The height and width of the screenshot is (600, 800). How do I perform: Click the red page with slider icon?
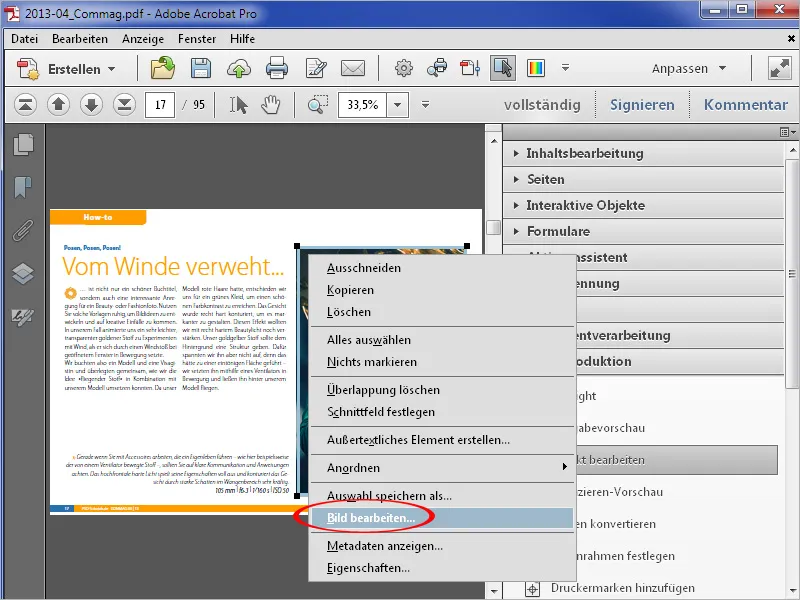470,68
